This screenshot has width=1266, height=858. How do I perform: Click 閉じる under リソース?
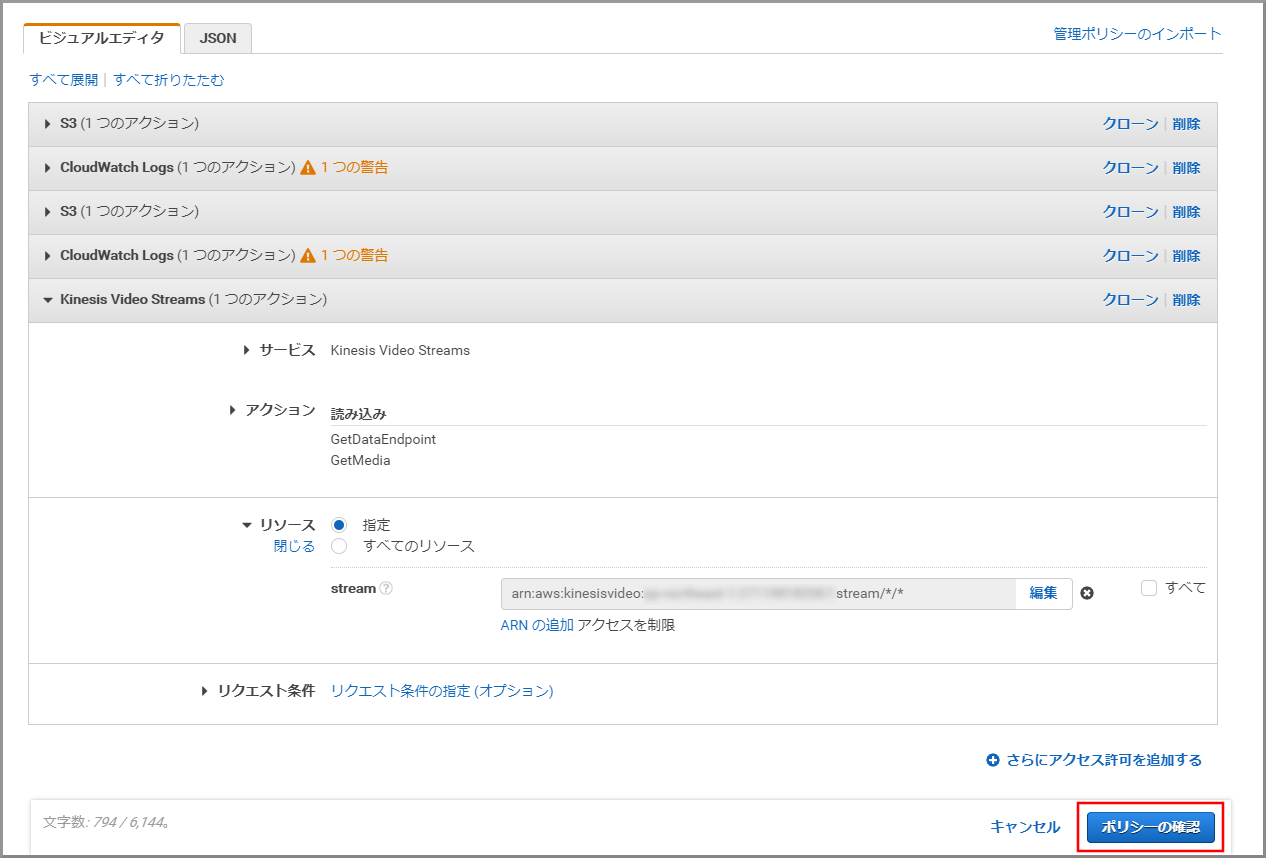coord(294,546)
